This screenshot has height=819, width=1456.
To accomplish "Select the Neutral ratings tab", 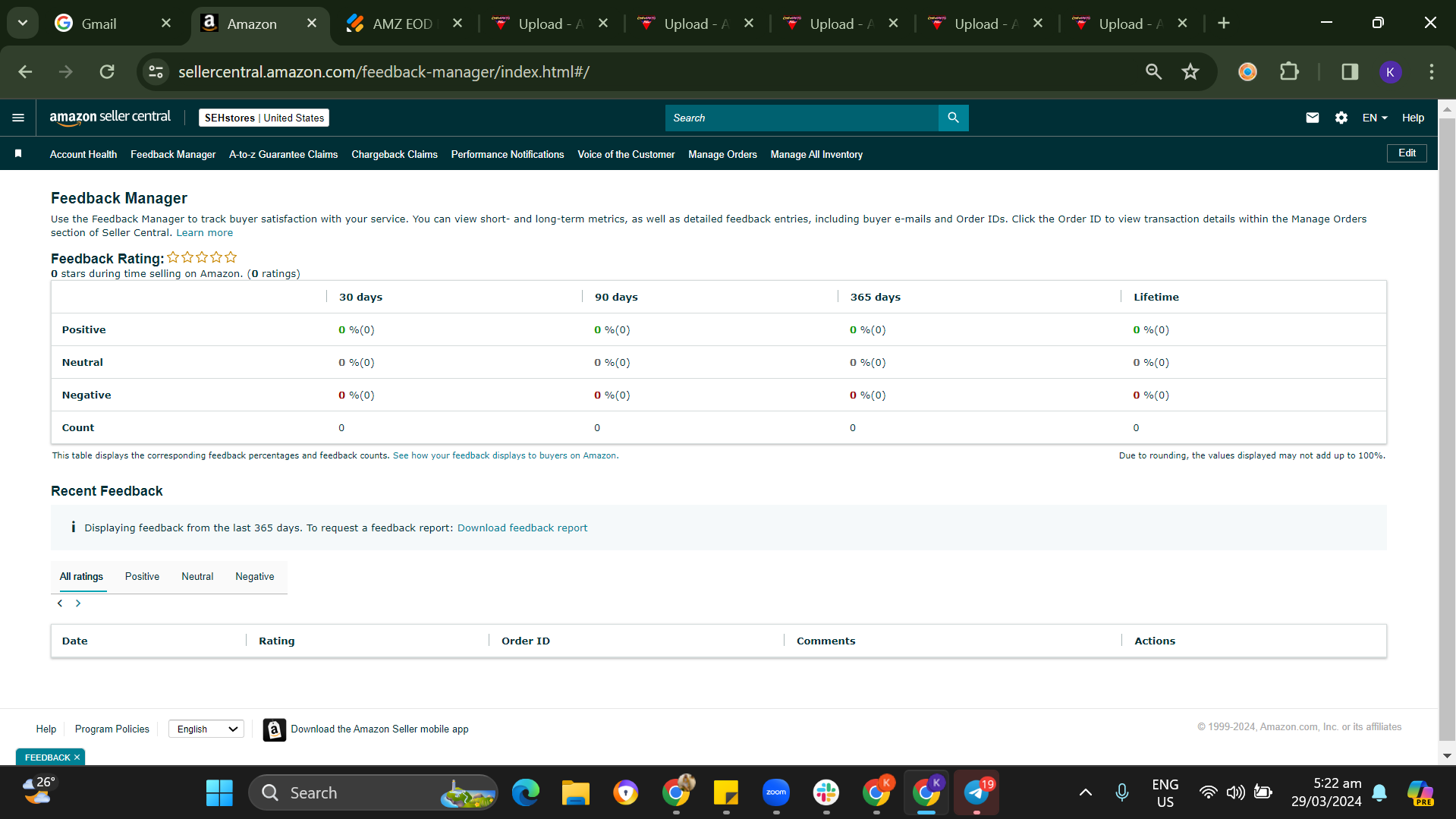I will pos(197,577).
